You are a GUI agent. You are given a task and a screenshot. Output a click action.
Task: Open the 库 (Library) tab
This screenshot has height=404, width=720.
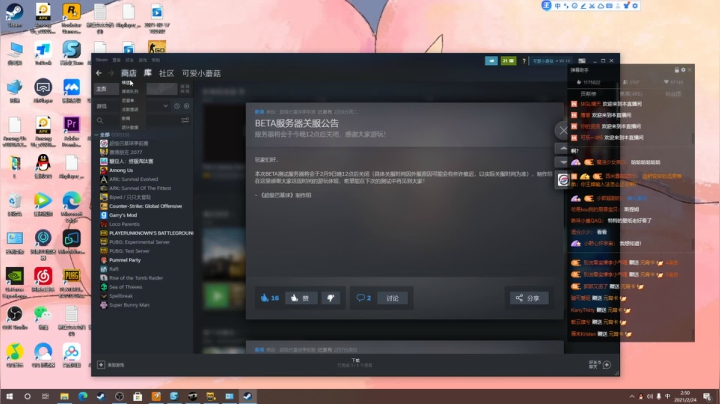[x=148, y=73]
